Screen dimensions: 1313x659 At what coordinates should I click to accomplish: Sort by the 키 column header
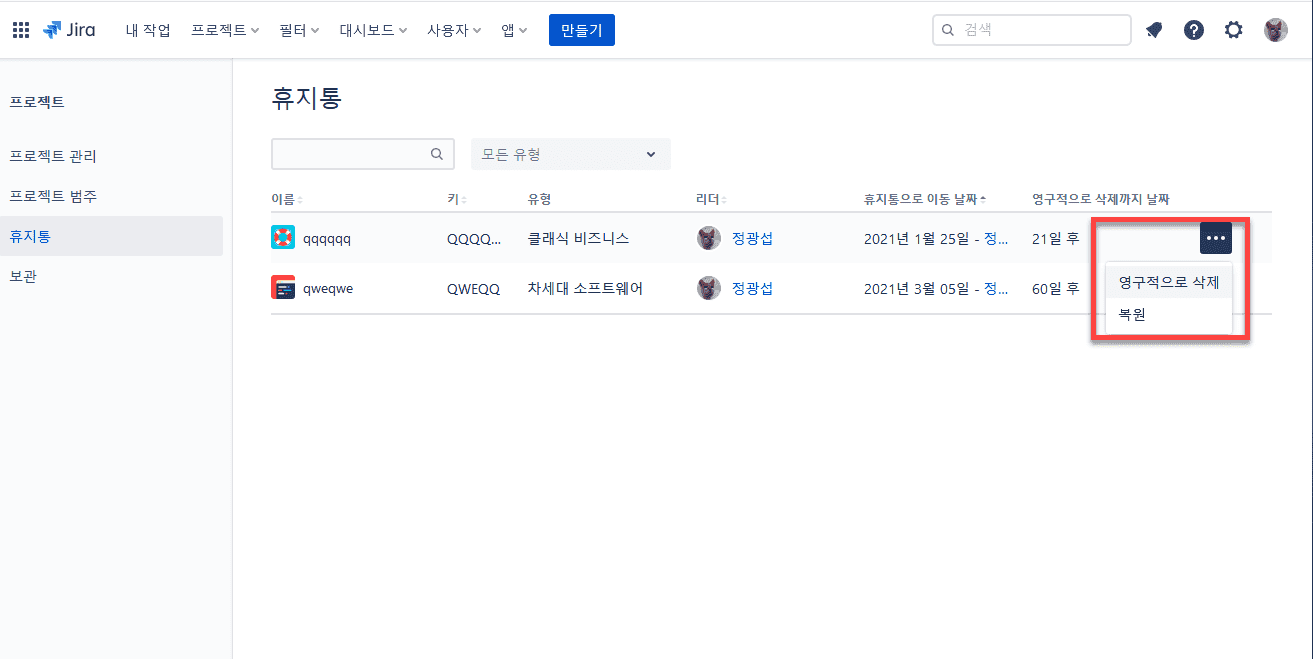457,199
